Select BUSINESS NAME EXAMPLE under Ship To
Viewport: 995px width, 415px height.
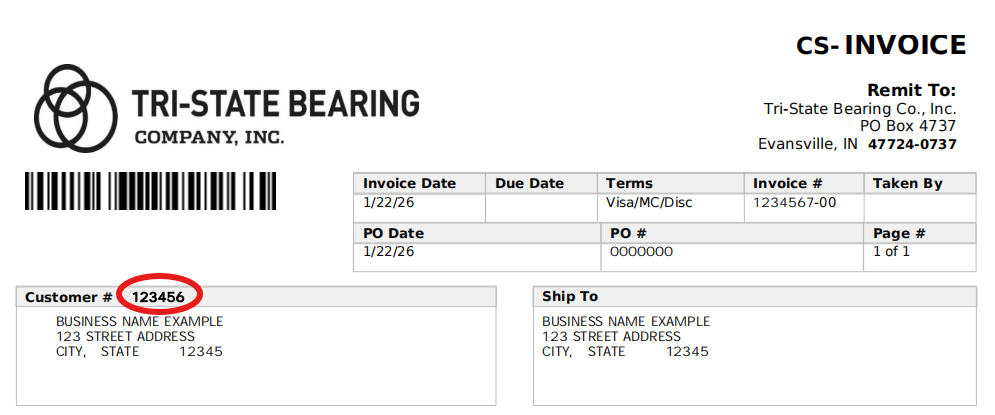pos(626,322)
